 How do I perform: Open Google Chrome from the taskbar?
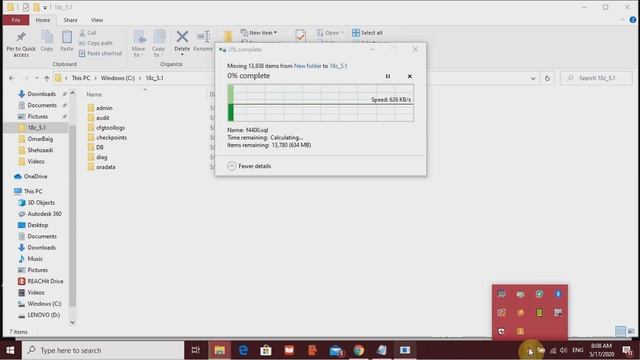359,350
